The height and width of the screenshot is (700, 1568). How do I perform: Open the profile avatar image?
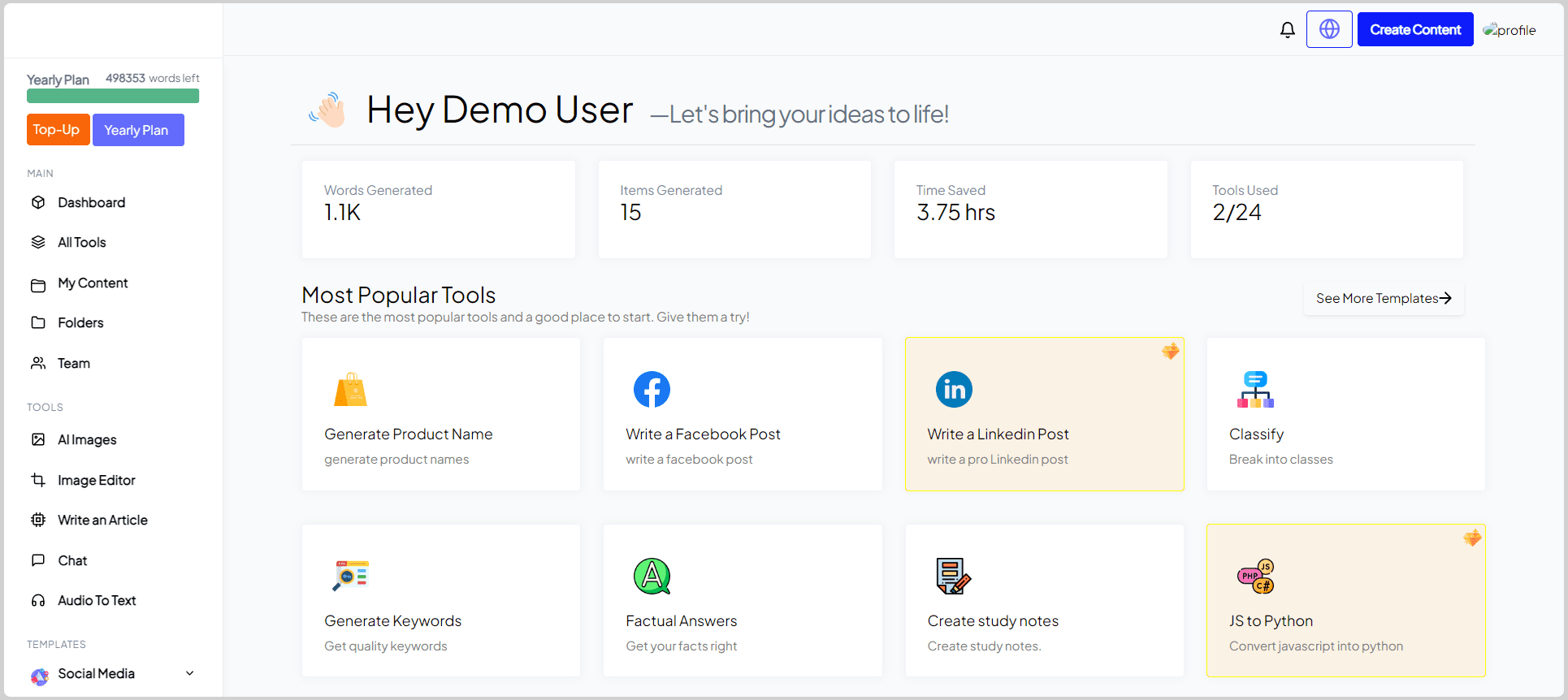pos(1509,30)
